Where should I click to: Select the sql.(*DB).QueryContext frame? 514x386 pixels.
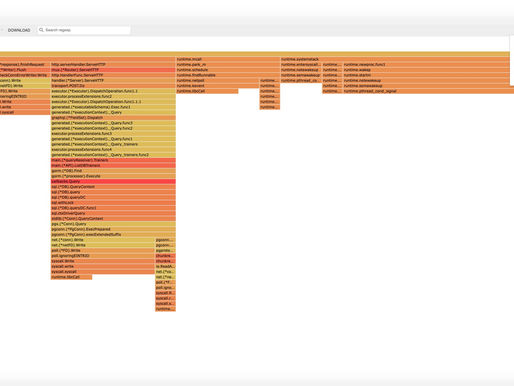coord(113,187)
